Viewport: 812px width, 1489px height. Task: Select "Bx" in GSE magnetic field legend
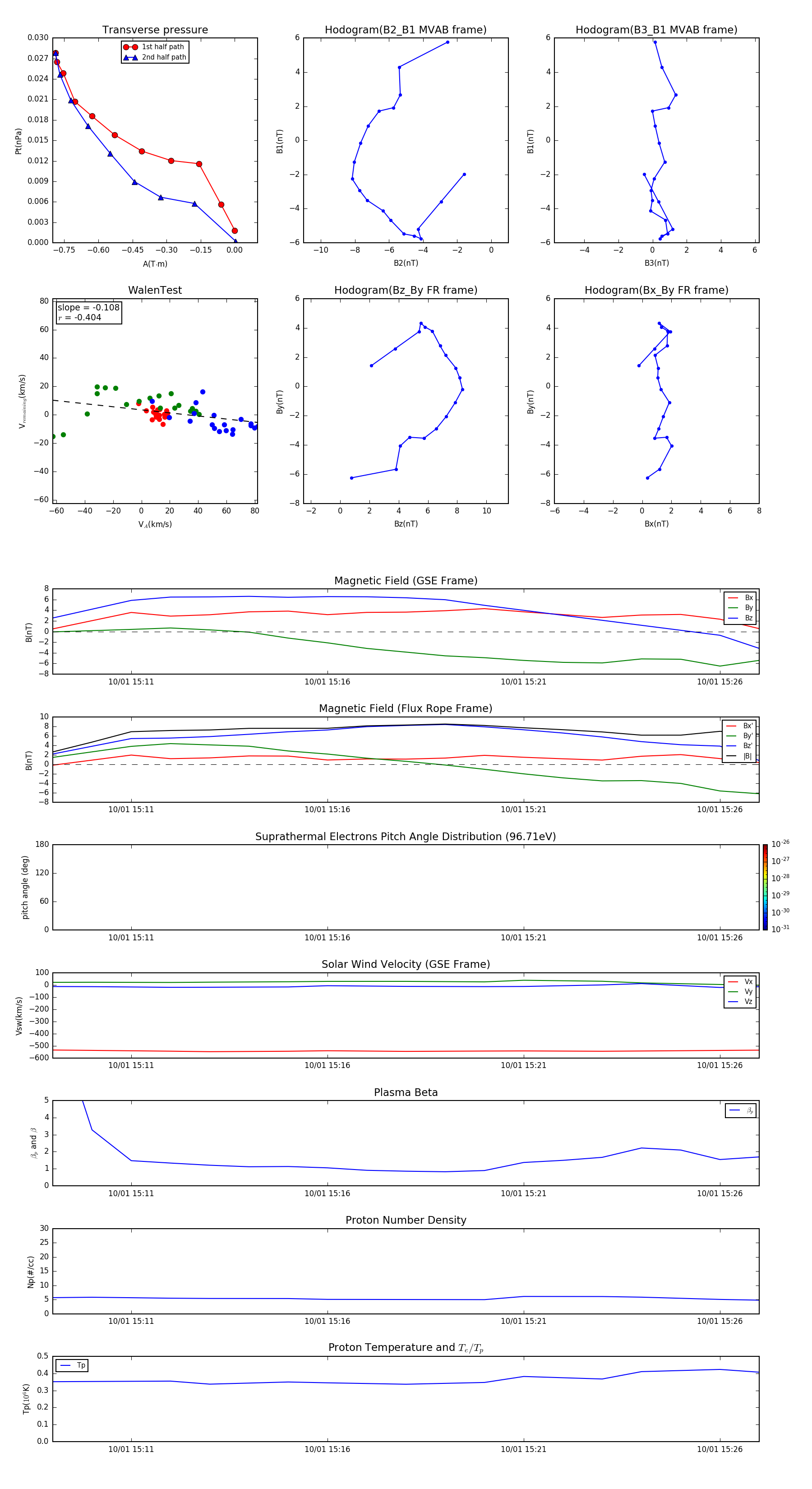pos(740,598)
